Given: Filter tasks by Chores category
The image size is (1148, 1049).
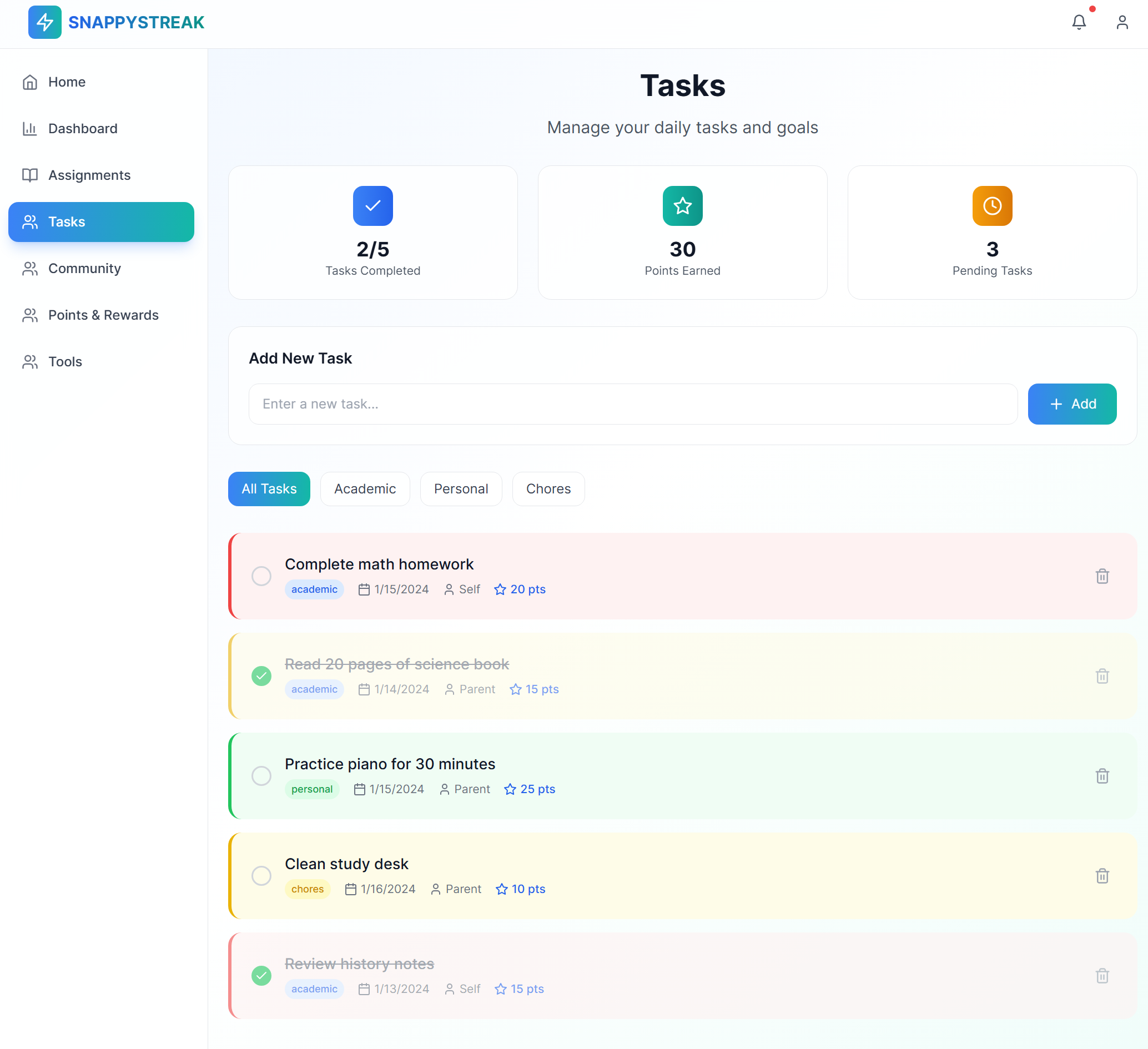Looking at the screenshot, I should [548, 489].
